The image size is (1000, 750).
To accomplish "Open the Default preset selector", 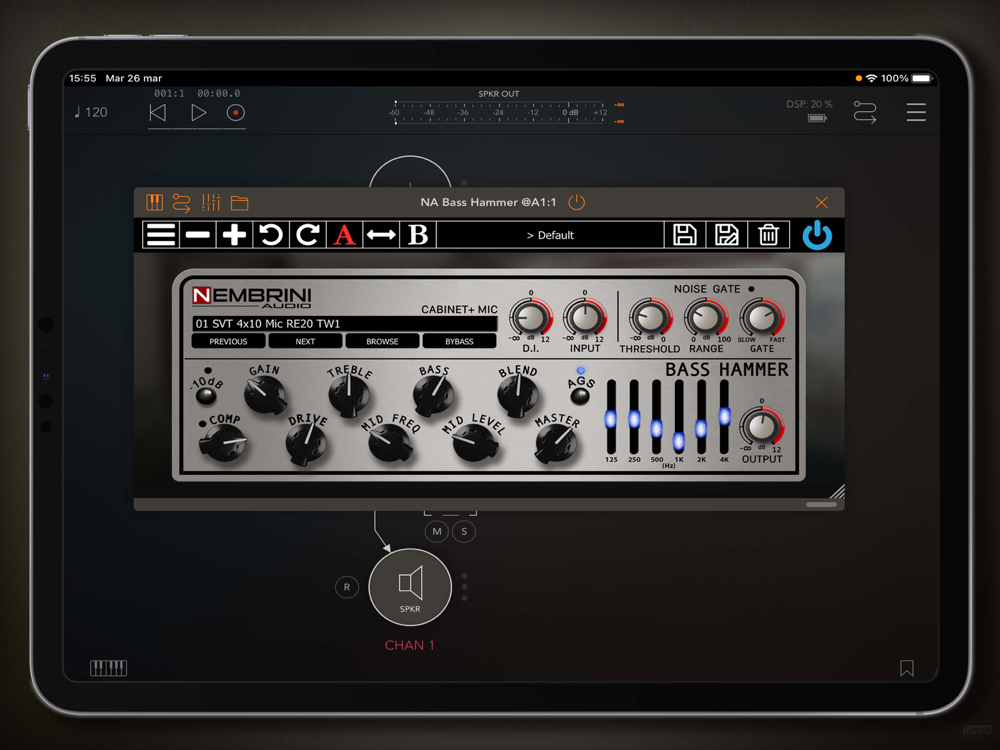I will 550,235.
